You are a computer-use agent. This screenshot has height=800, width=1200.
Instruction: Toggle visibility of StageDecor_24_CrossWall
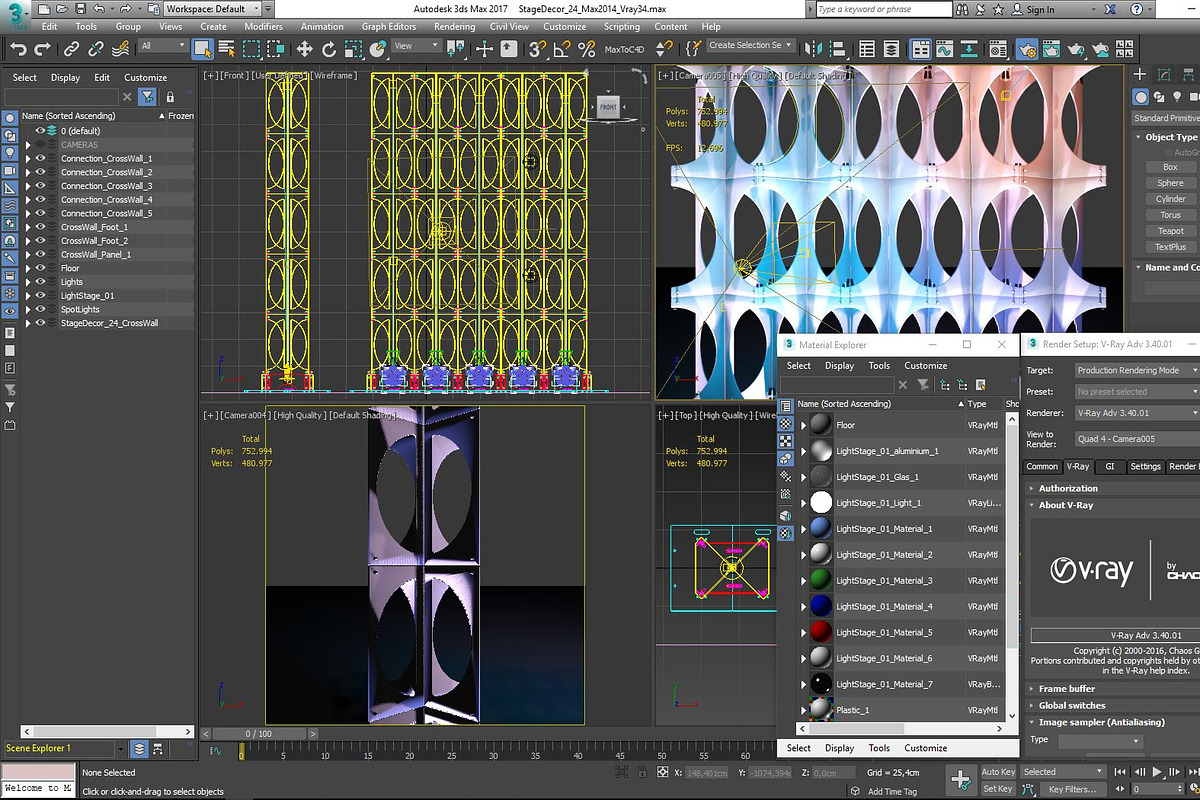pos(41,323)
